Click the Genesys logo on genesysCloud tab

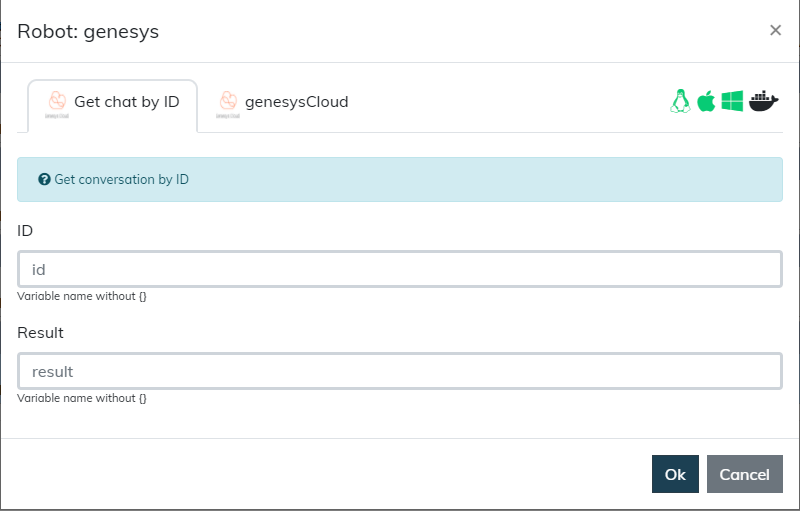(x=228, y=104)
